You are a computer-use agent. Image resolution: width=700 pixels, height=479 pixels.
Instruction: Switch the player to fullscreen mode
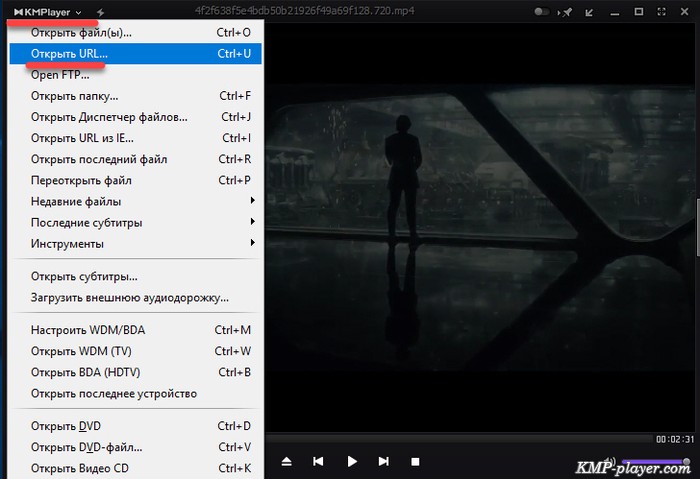coord(662,12)
